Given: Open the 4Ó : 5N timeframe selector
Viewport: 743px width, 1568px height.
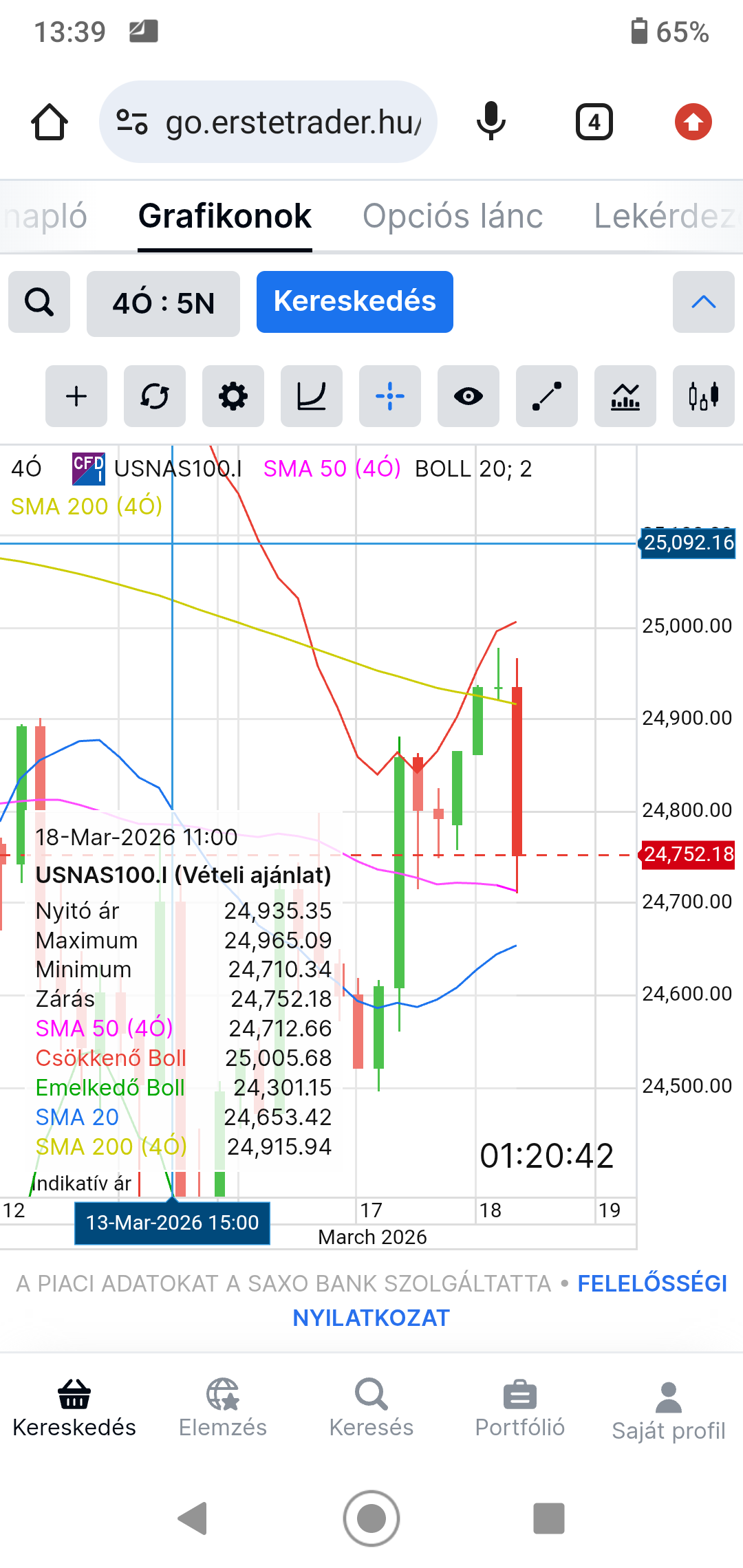Looking at the screenshot, I should coord(163,303).
